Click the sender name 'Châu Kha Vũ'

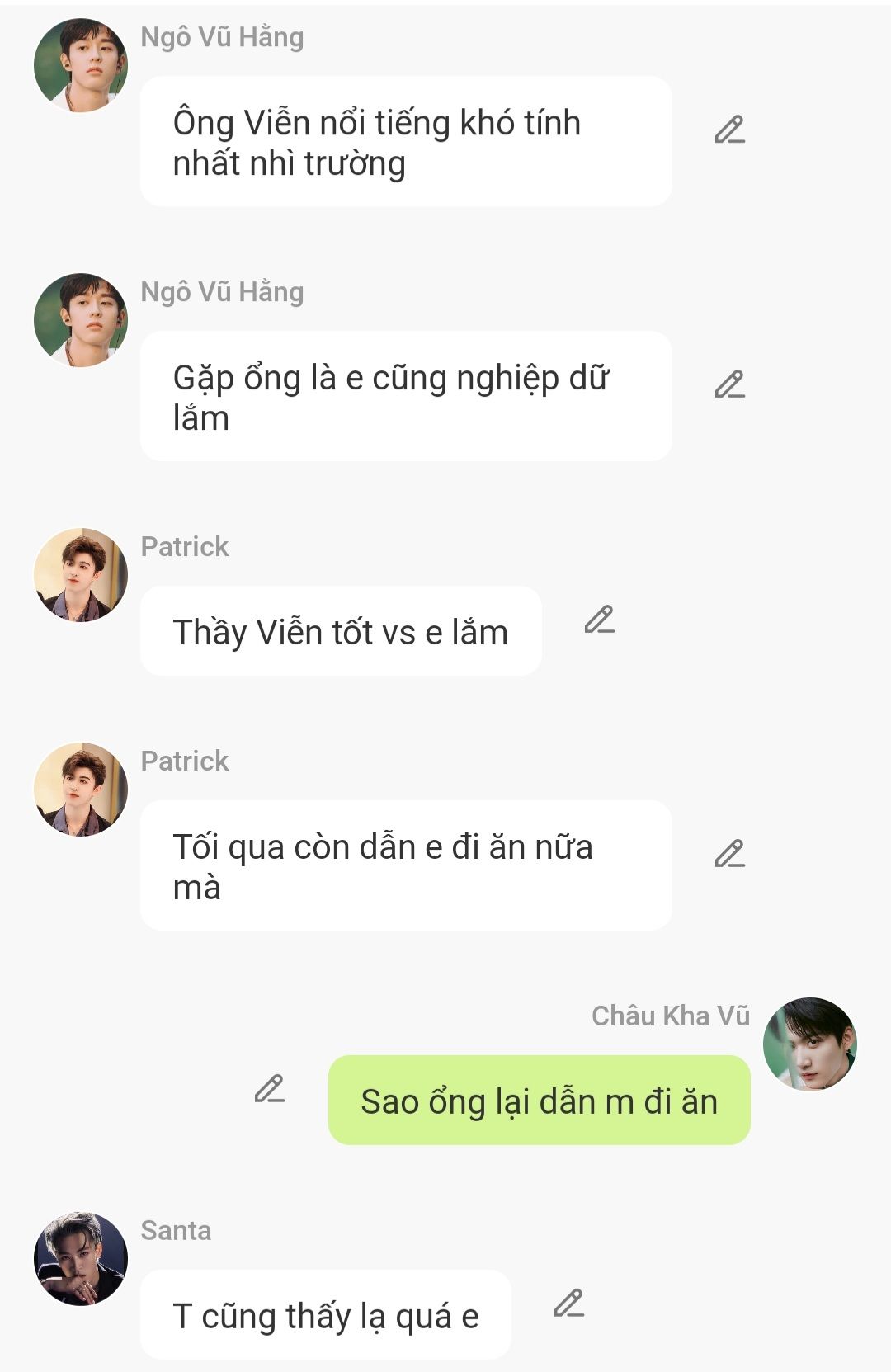(x=671, y=1016)
